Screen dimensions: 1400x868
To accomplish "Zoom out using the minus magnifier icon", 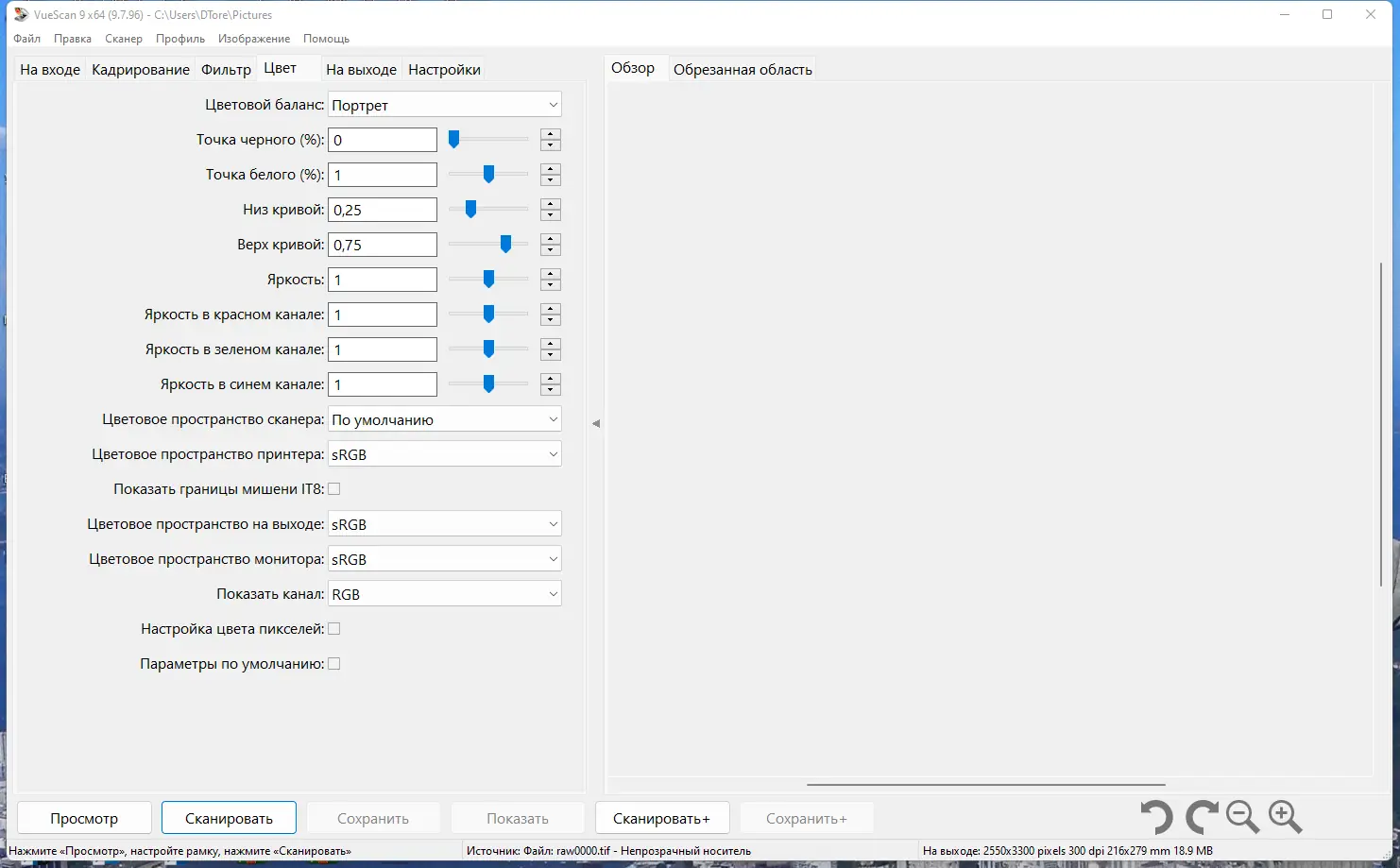I will [1242, 817].
